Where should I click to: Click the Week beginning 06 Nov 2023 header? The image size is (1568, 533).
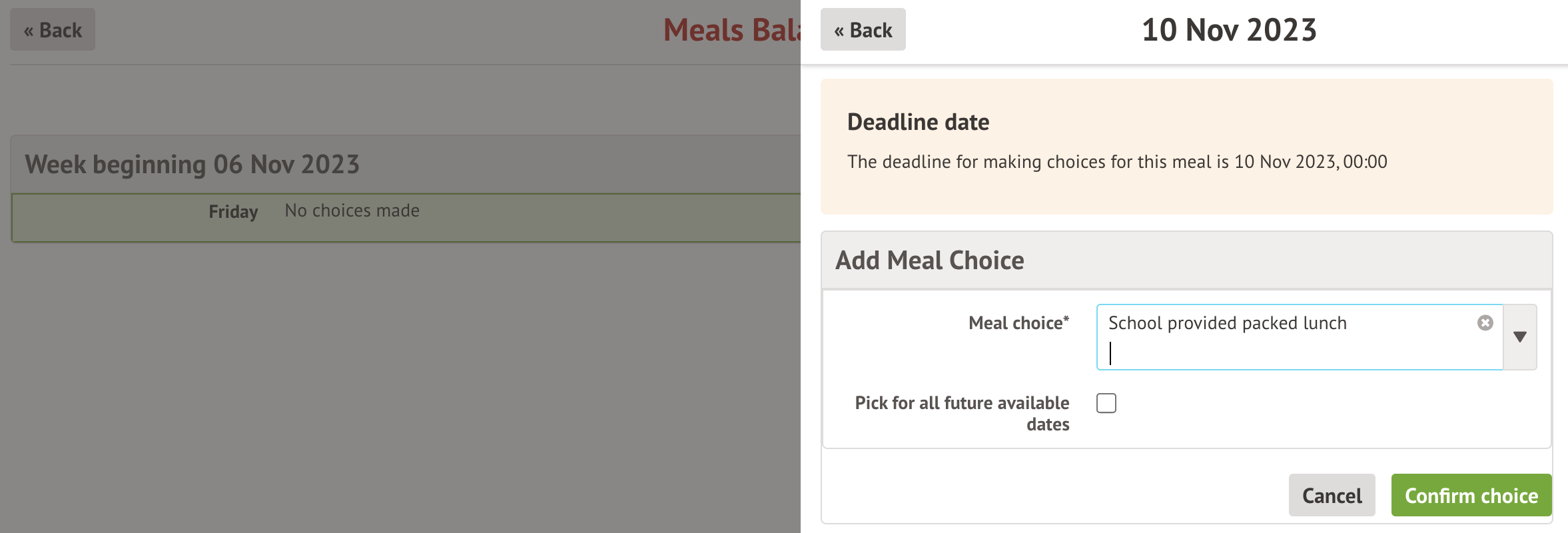pos(193,165)
